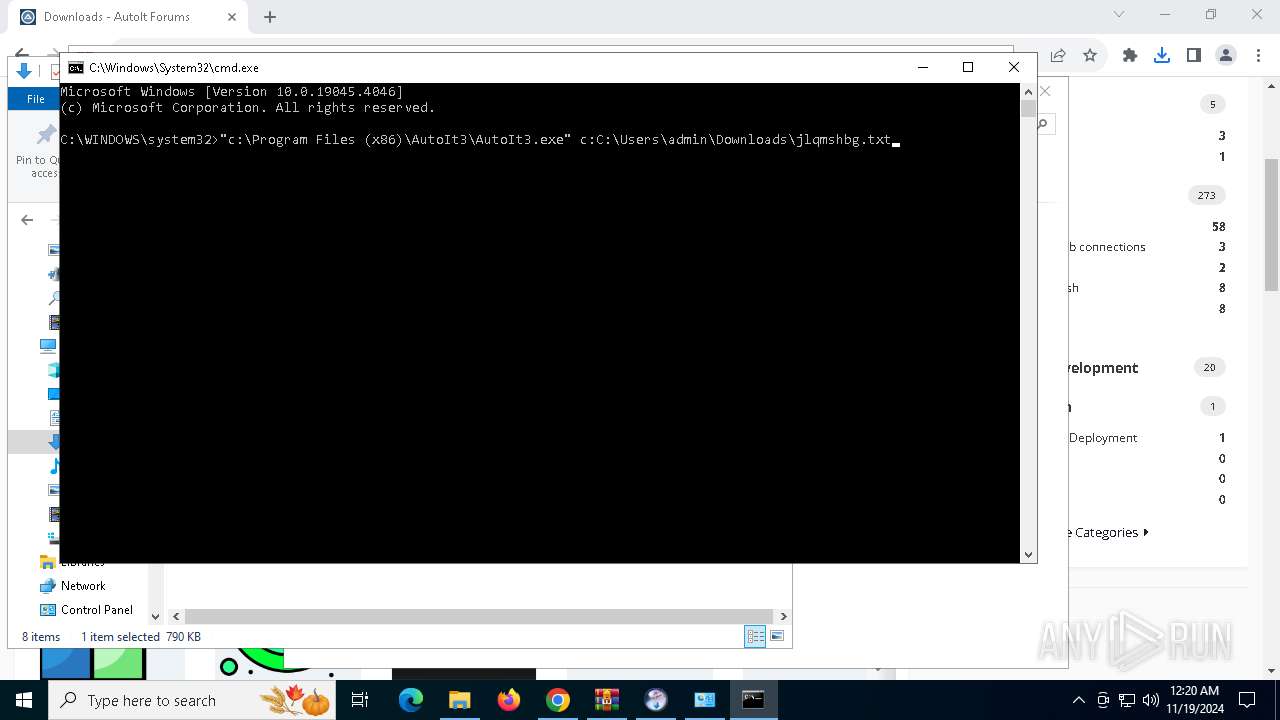The image size is (1280, 720).
Task: Click the 'b connections' category link
Action: pyautogui.click(x=1106, y=247)
